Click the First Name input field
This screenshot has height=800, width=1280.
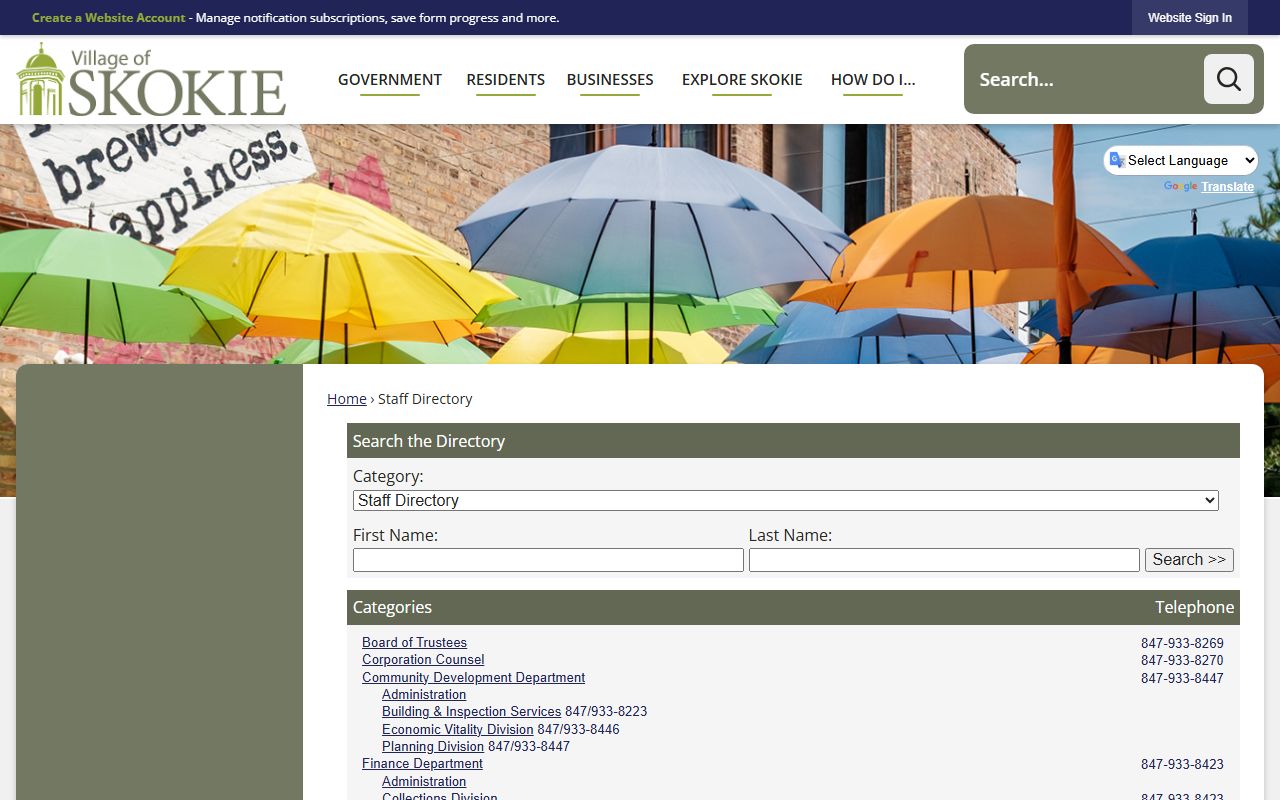coord(548,560)
